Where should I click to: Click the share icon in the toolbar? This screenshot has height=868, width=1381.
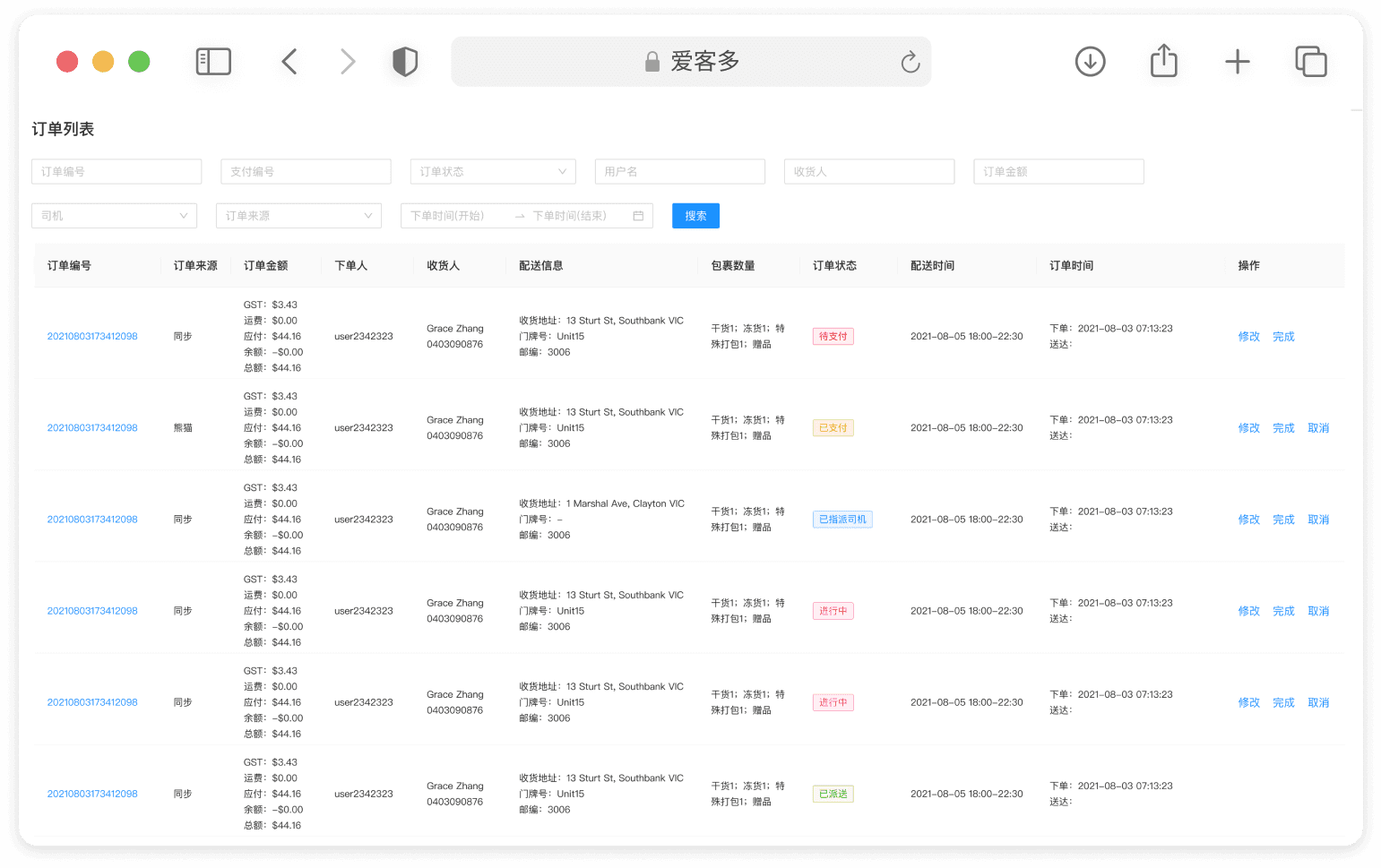1163,61
